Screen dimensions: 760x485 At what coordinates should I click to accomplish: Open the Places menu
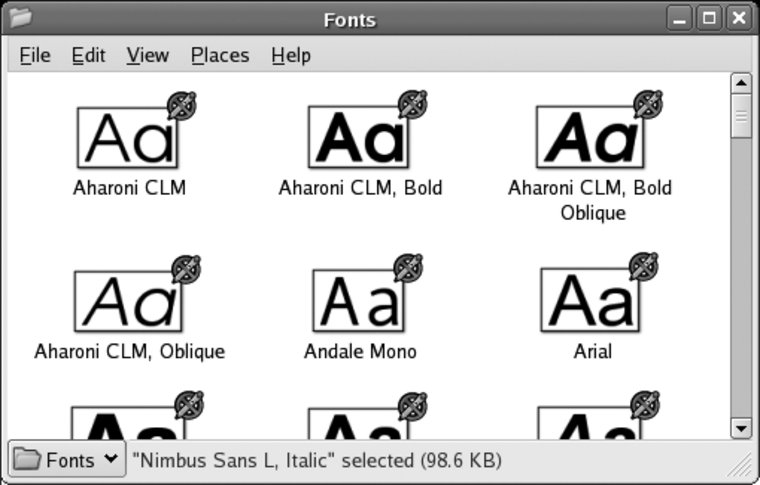tap(220, 56)
